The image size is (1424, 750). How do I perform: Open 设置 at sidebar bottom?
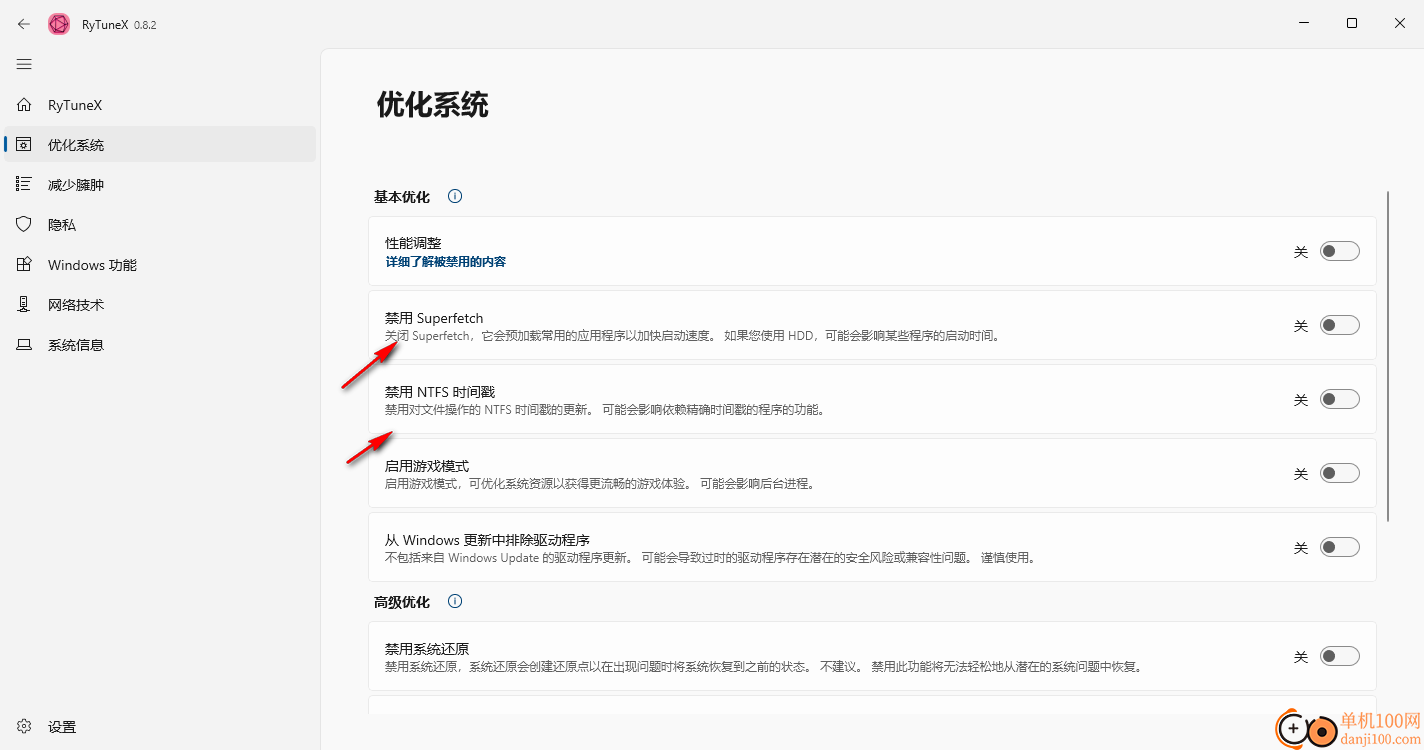[160, 727]
